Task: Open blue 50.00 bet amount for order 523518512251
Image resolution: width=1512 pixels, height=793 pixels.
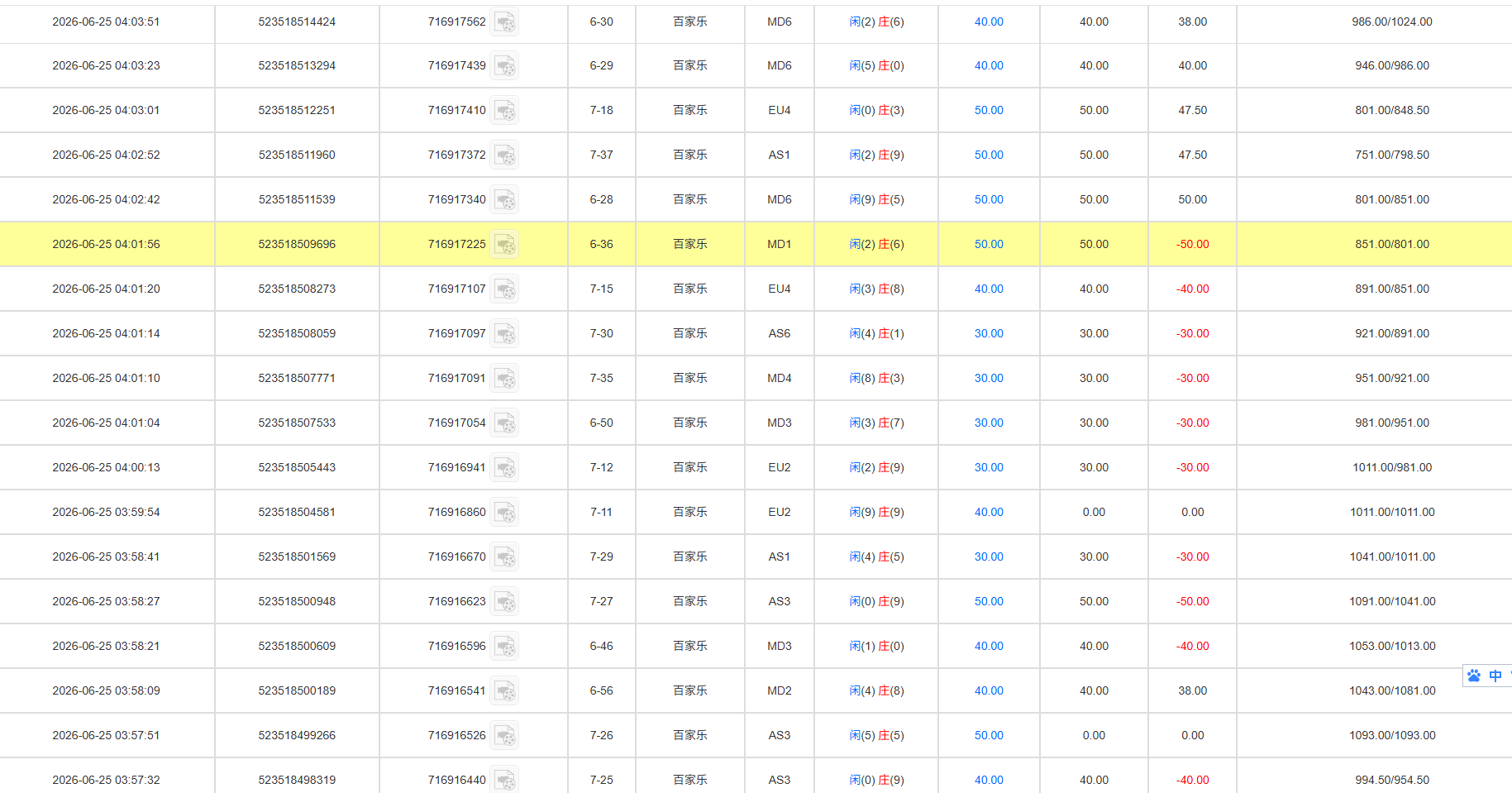Action: tap(989, 110)
